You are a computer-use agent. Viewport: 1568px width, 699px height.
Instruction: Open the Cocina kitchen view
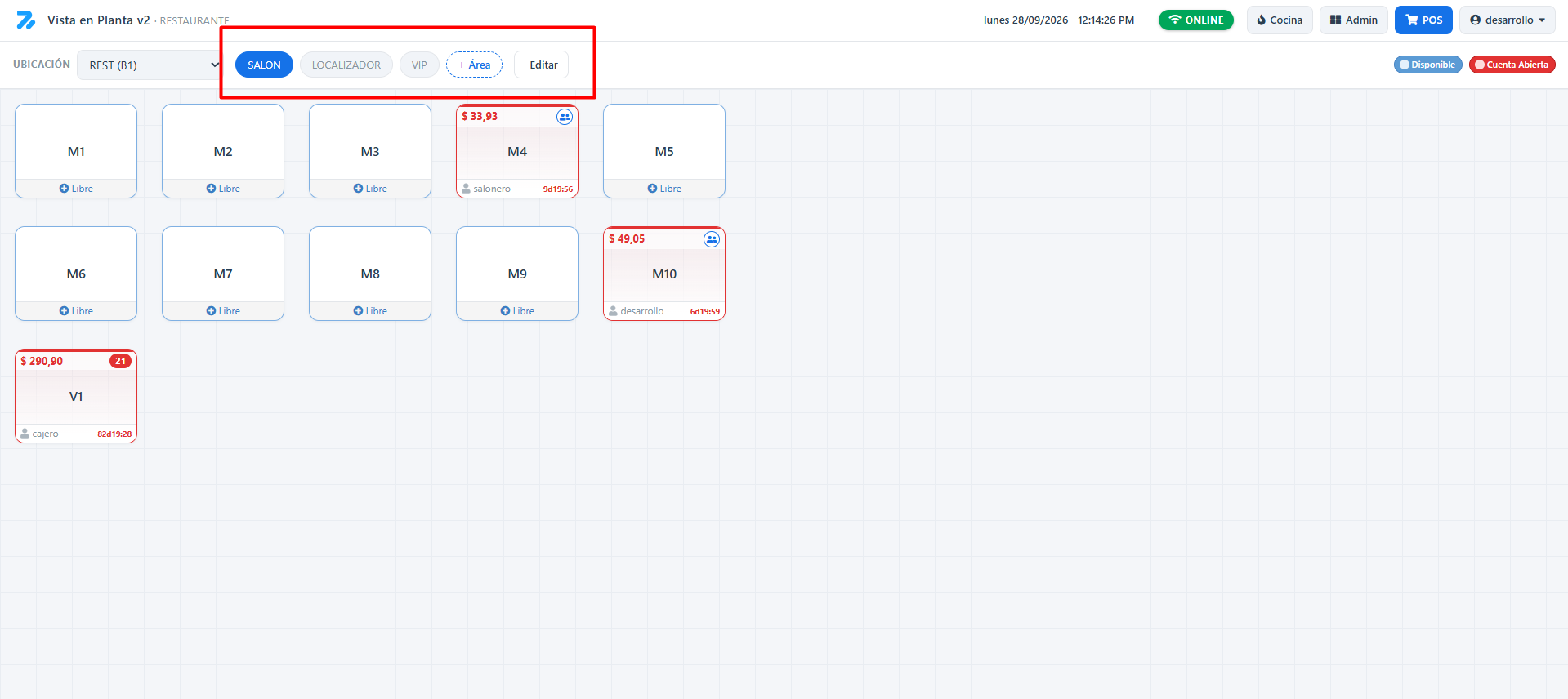(x=1280, y=20)
